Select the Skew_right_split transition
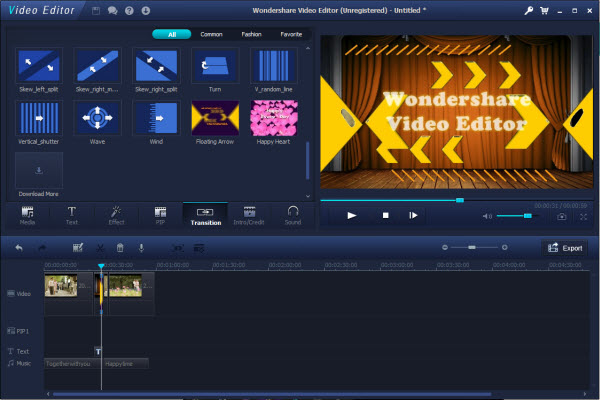Image resolution: width=600 pixels, height=400 pixels. tap(156, 65)
